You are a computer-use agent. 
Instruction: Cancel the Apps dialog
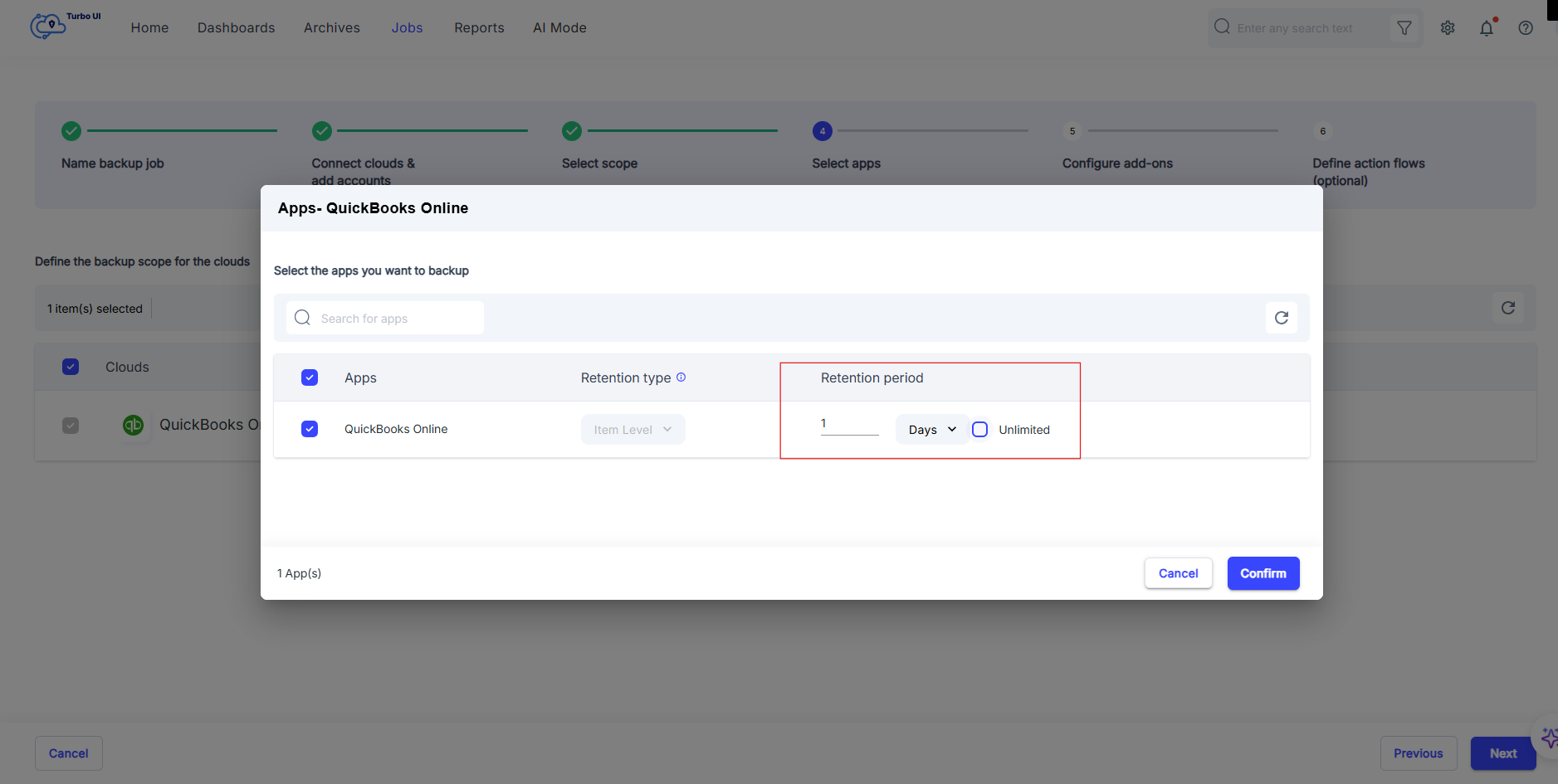[x=1179, y=573]
